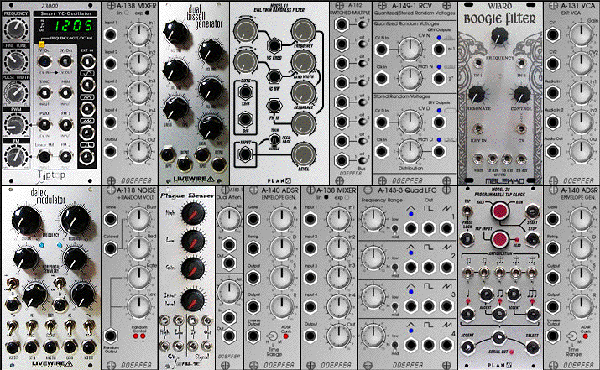Click the top jack of A-182 Switched Multiple
The image size is (600, 370).
pyautogui.click(x=341, y=24)
